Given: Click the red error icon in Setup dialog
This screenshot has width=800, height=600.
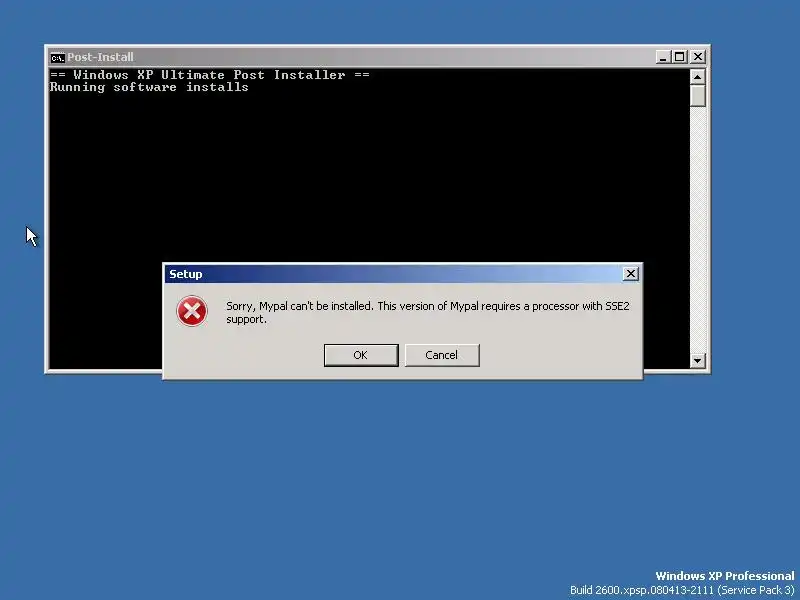Looking at the screenshot, I should click(x=192, y=311).
